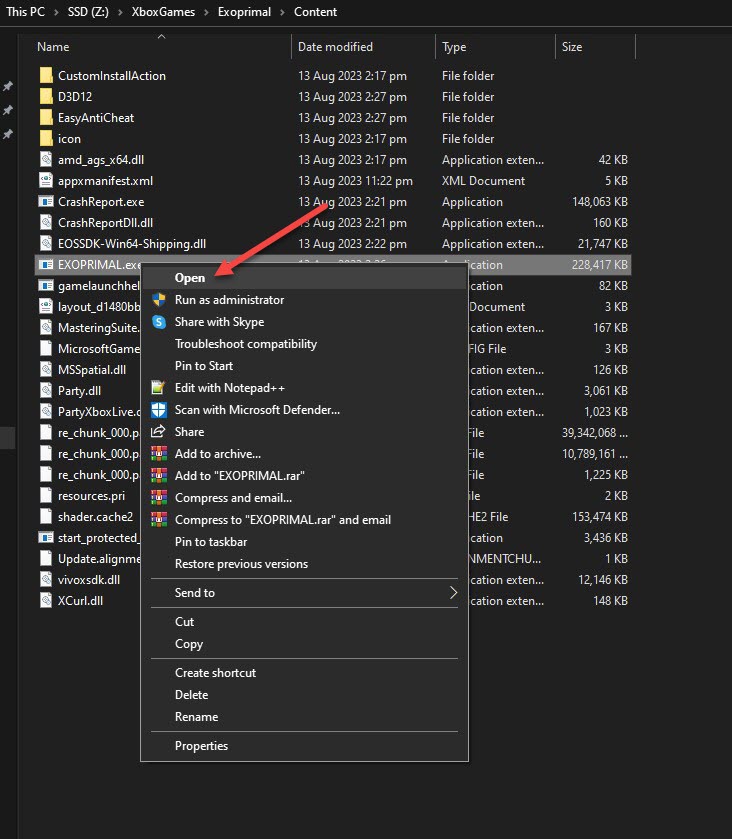Choose Pin to taskbar
Viewport: 732px width, 839px height.
(x=304, y=541)
